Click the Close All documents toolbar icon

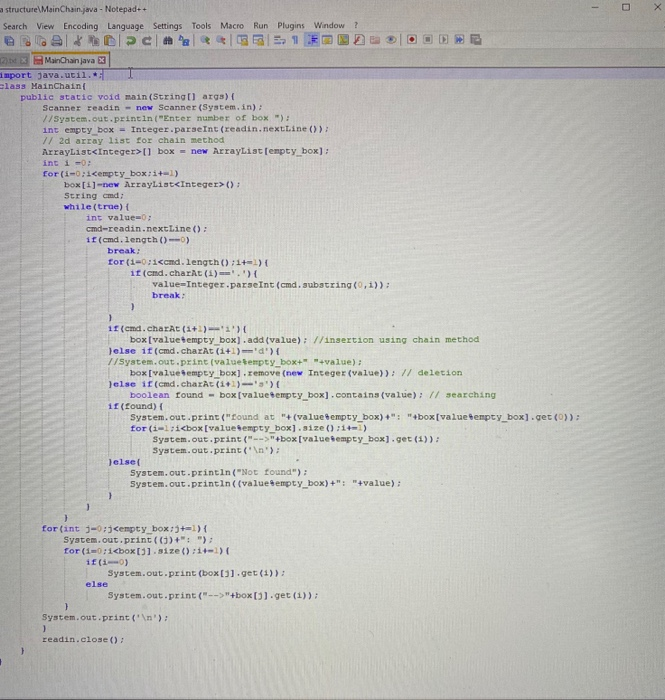(41, 41)
